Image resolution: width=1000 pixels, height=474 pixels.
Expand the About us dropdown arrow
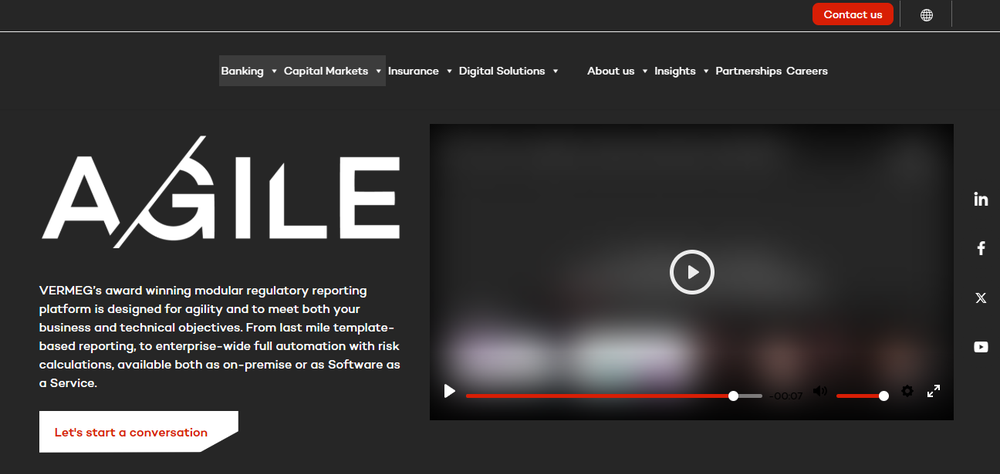pos(645,71)
